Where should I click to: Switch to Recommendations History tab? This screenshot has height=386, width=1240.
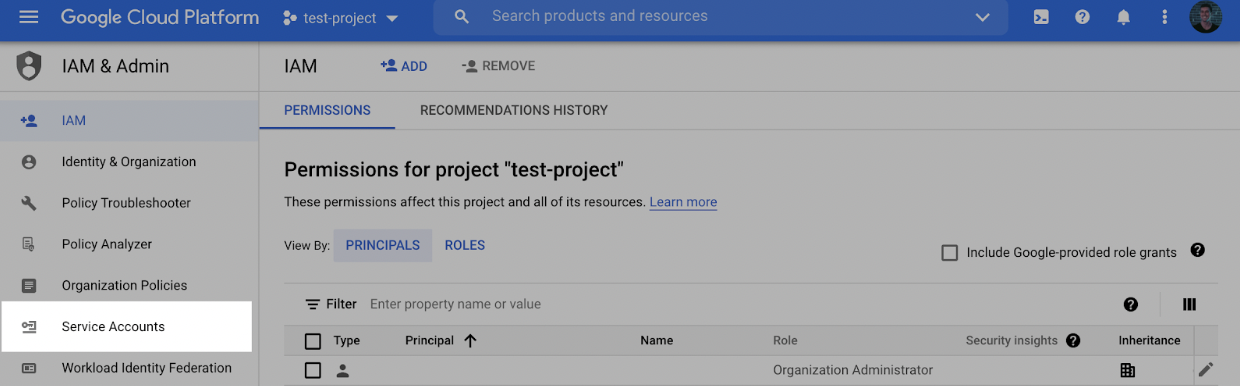click(514, 110)
